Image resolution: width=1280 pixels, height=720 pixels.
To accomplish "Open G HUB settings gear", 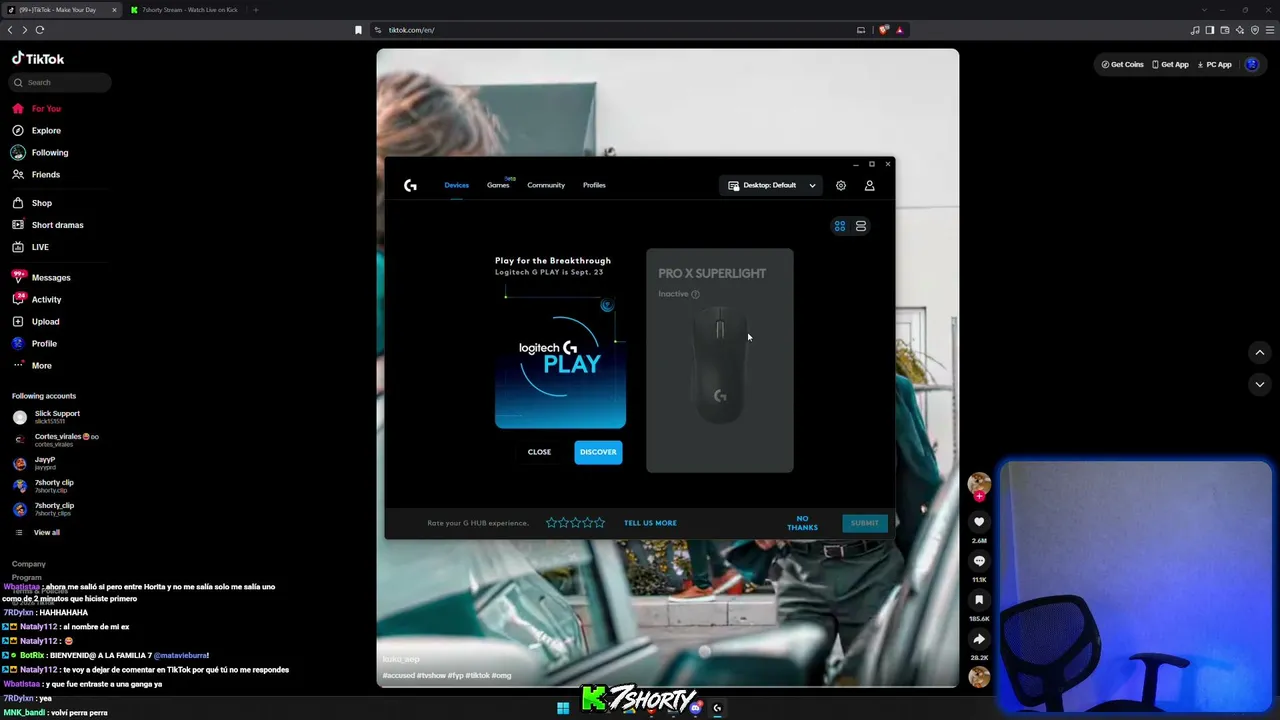I will click(x=841, y=185).
